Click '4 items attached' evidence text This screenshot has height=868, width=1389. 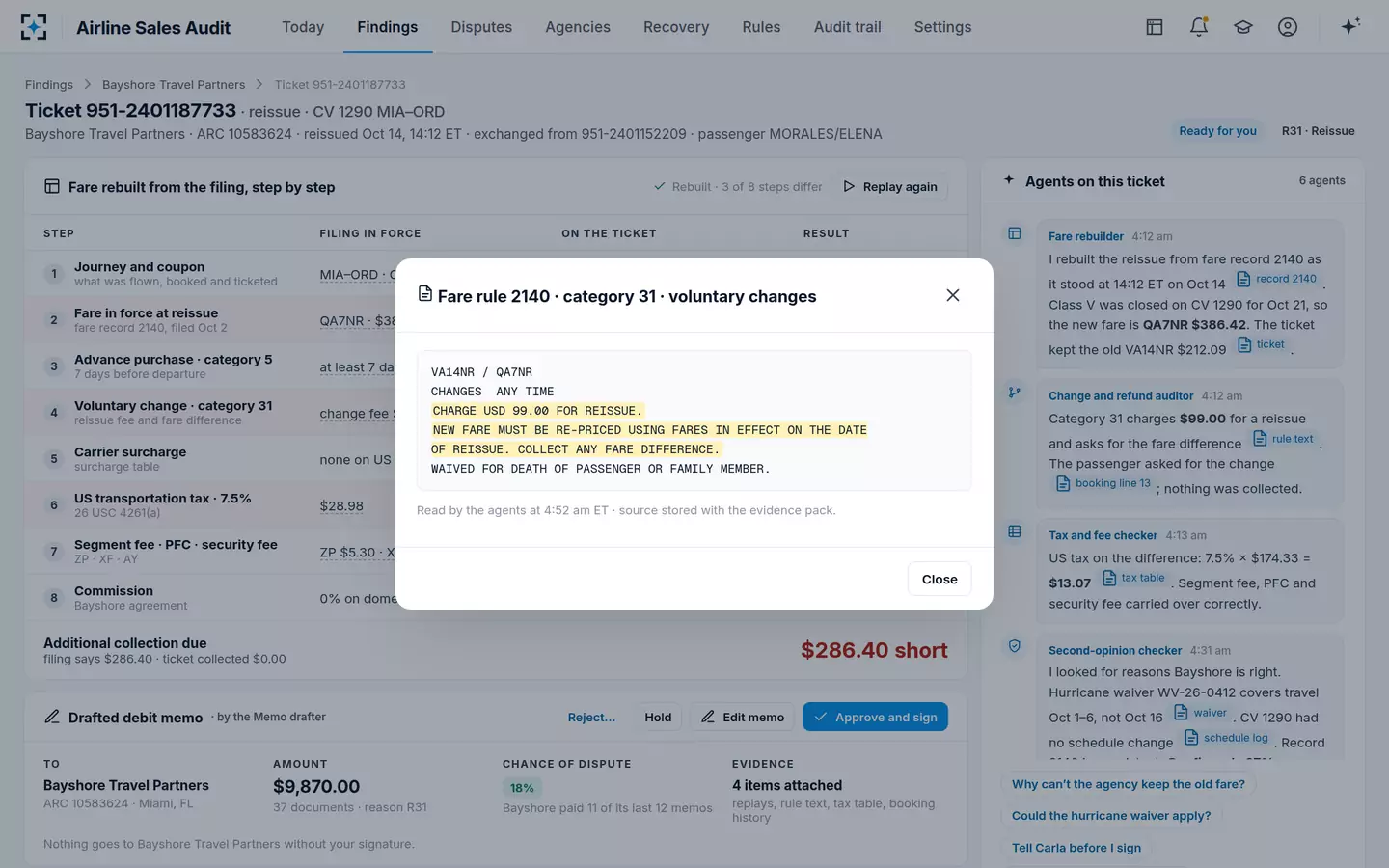pos(787,785)
